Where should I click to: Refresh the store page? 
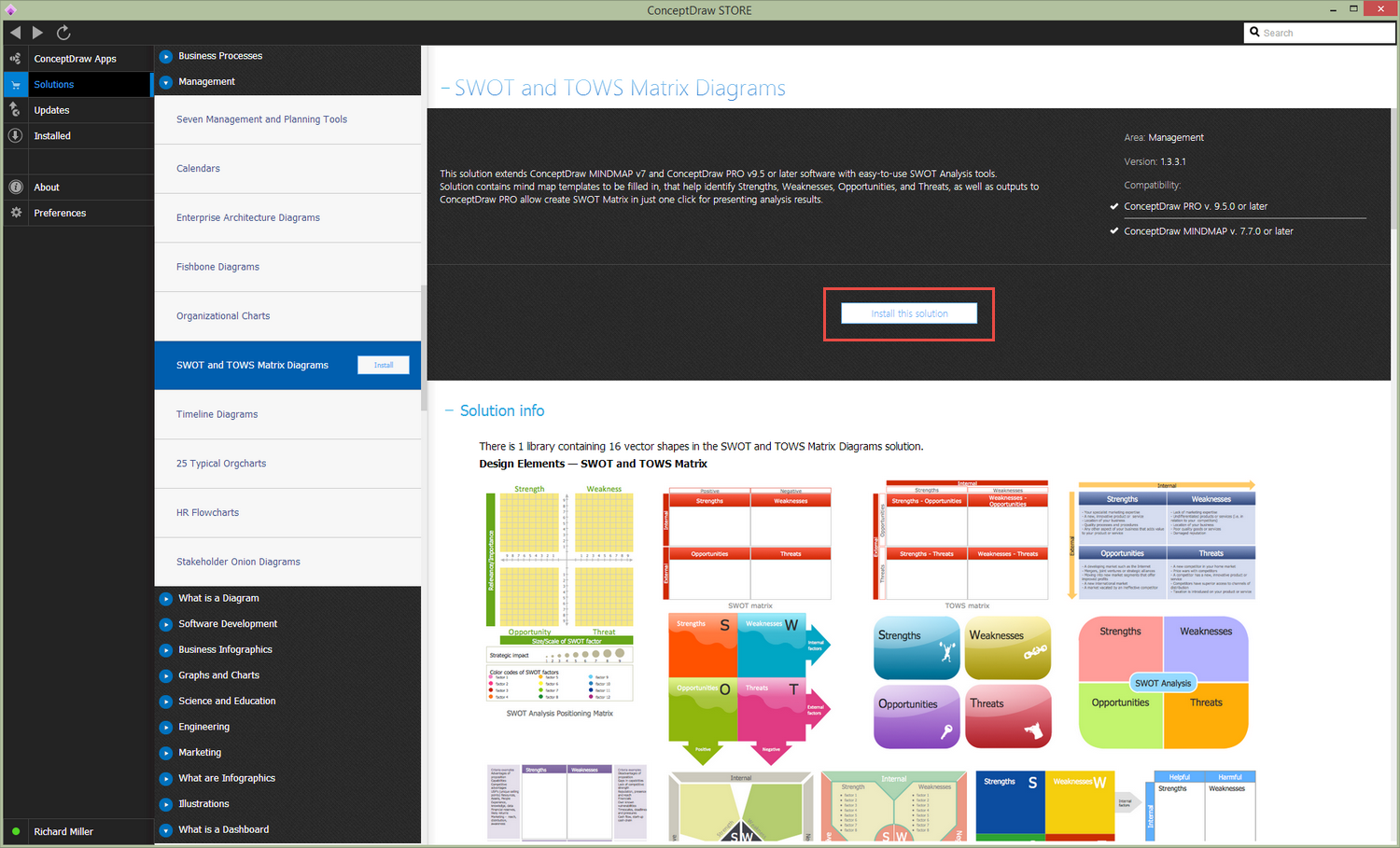pos(63,33)
